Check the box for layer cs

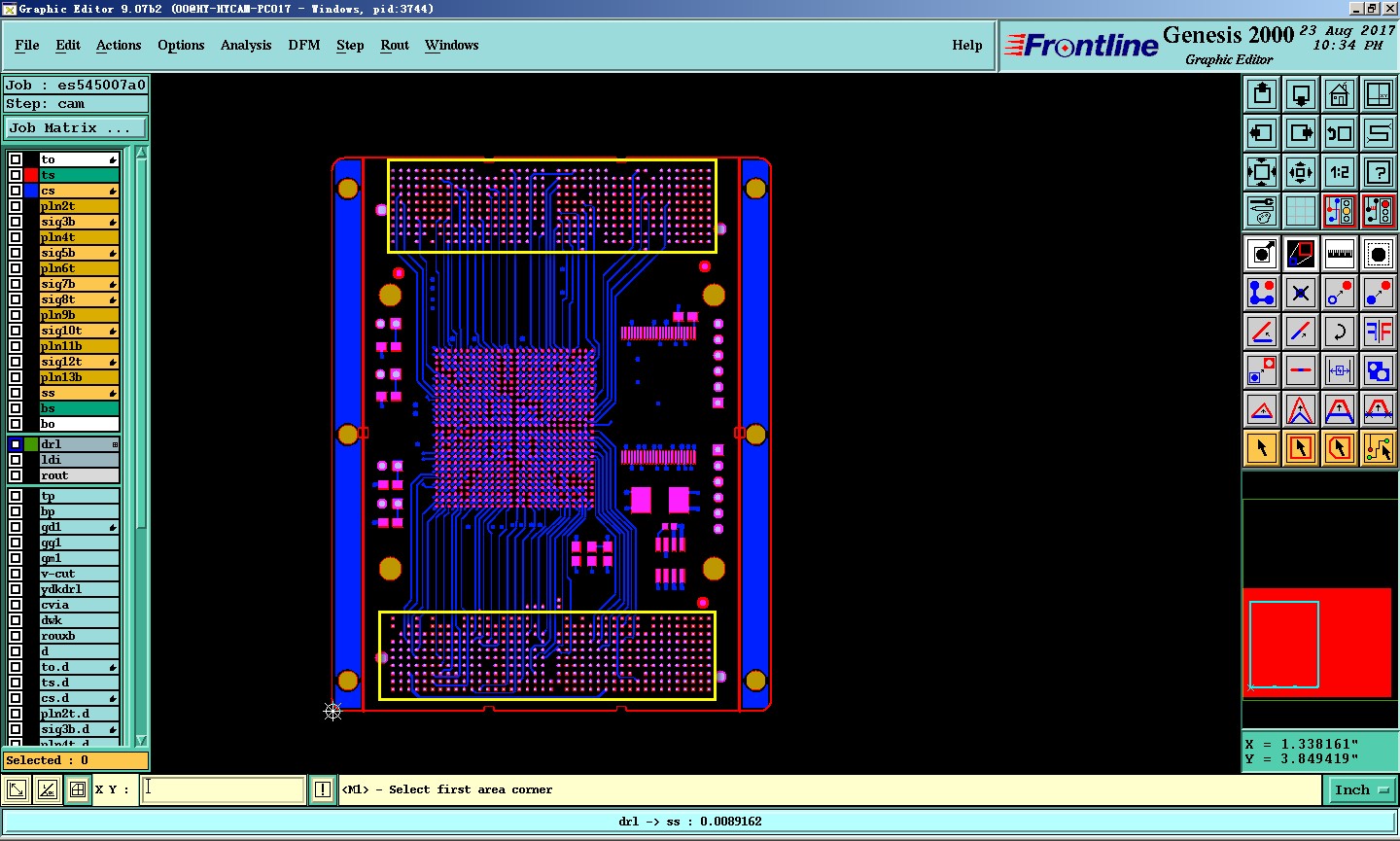[16, 191]
